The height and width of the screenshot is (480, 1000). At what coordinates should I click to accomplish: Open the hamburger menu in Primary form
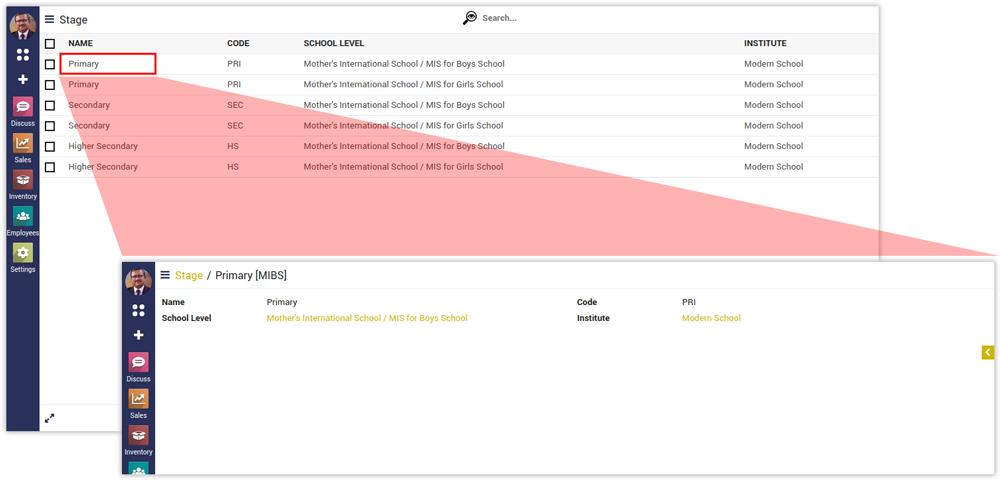pyautogui.click(x=165, y=275)
